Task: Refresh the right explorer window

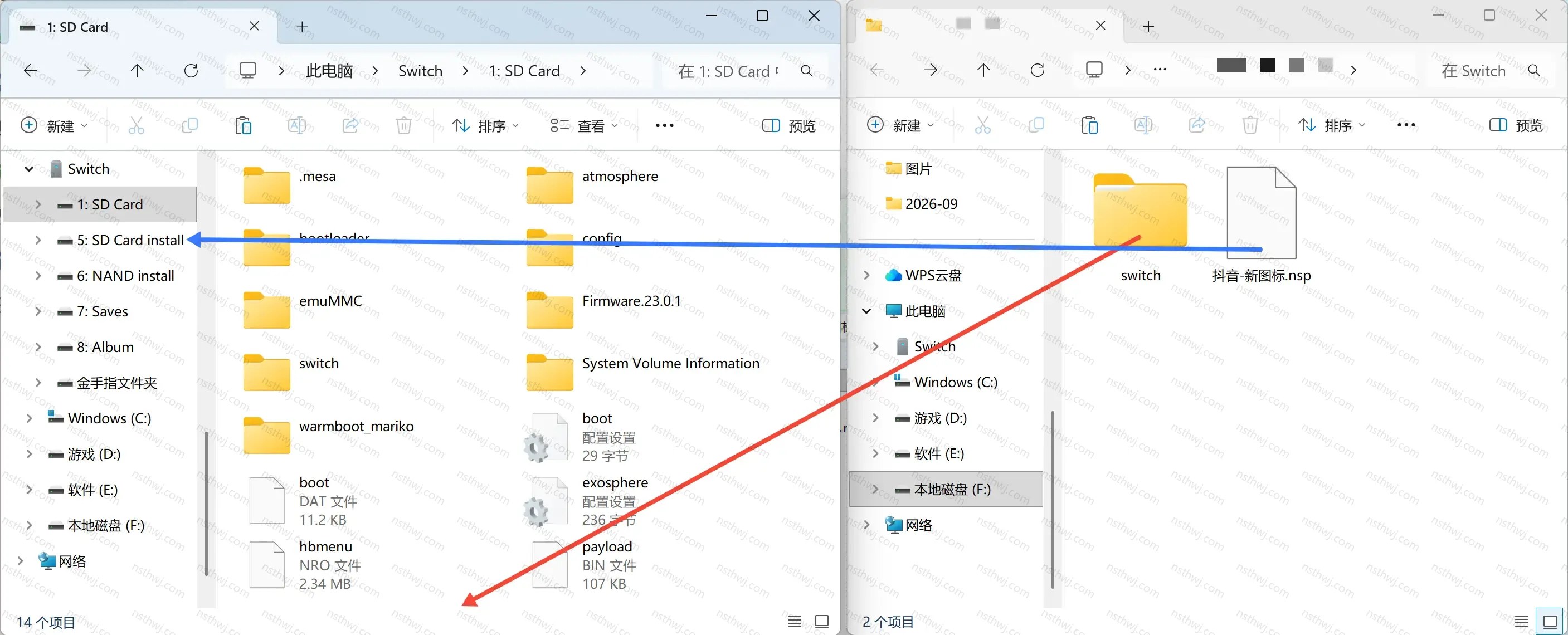Action: pos(1037,70)
